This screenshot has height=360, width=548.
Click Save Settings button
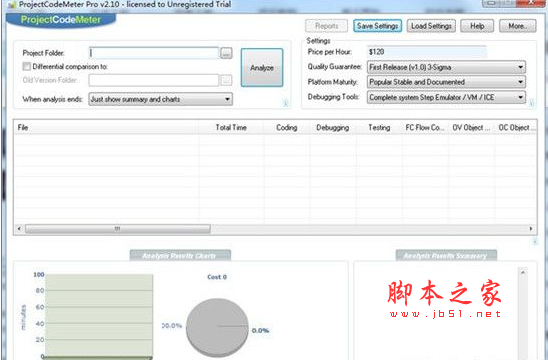377,26
